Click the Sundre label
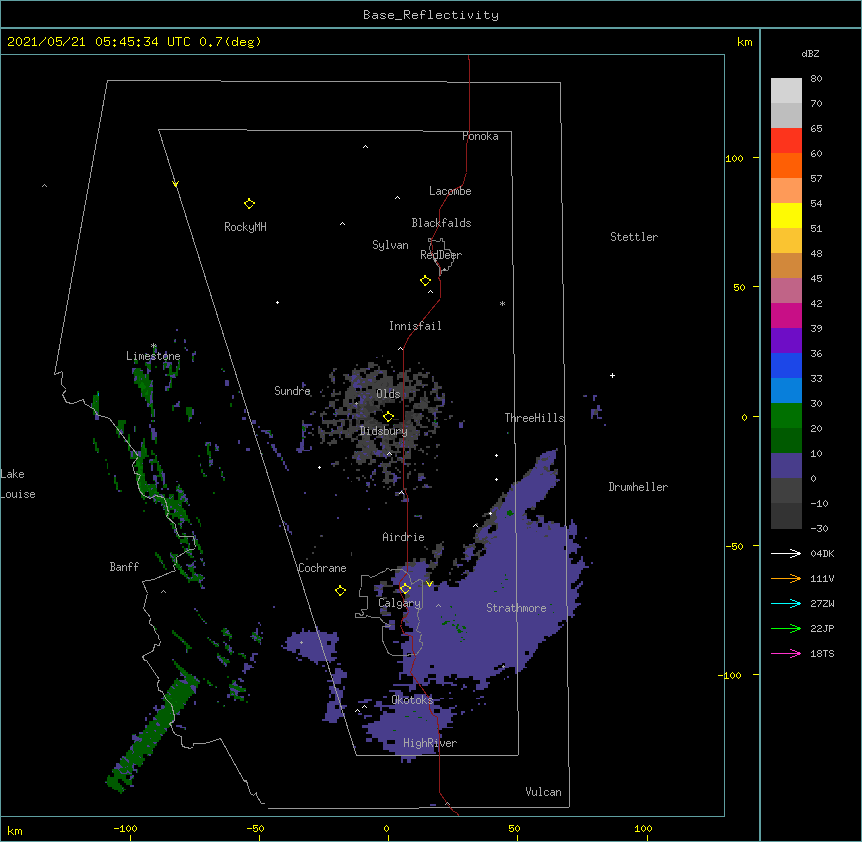This screenshot has height=842, width=862. [292, 391]
